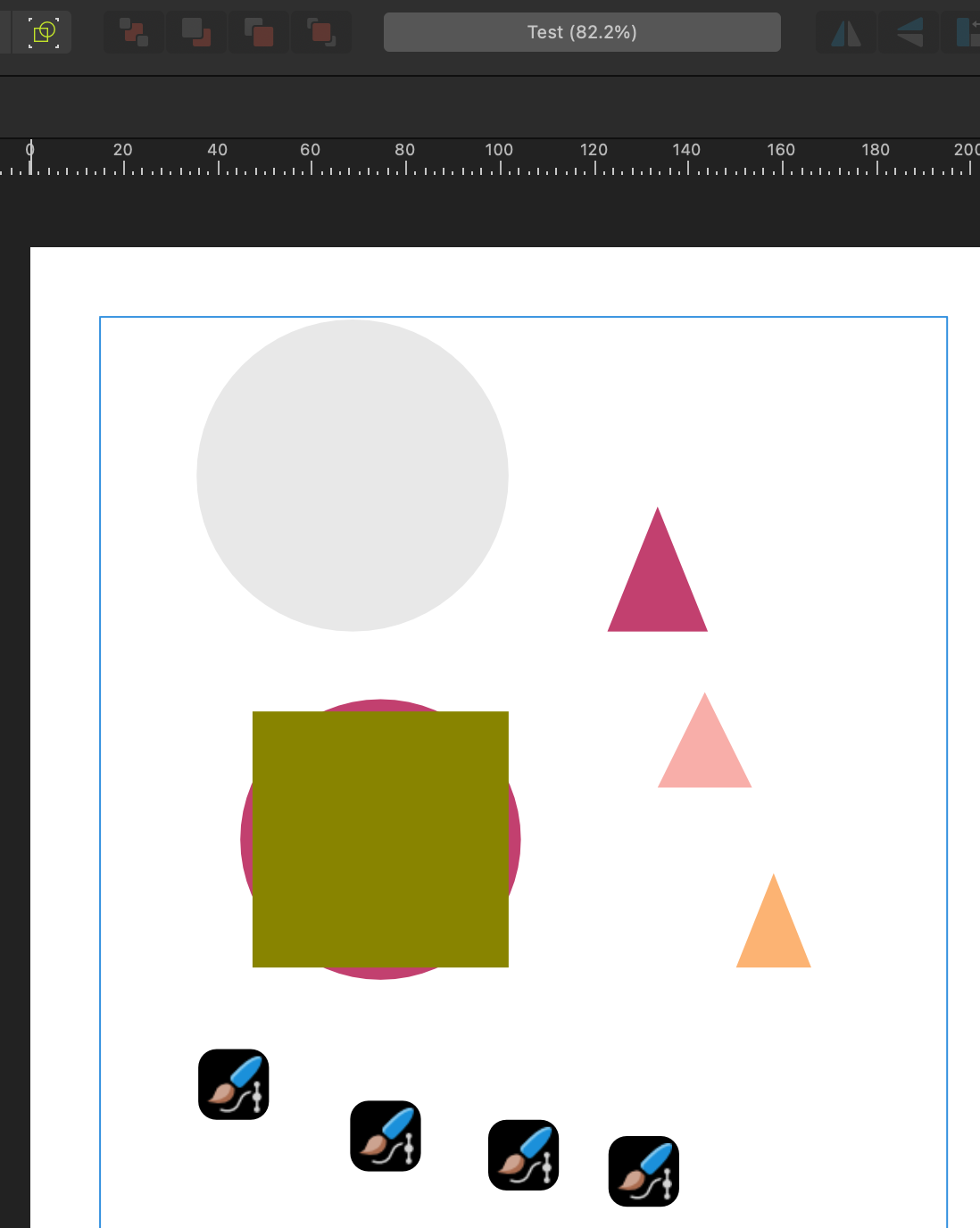Screen dimensions: 980x1228
Task: Select the leftmost brush app icon image
Action: [234, 1084]
